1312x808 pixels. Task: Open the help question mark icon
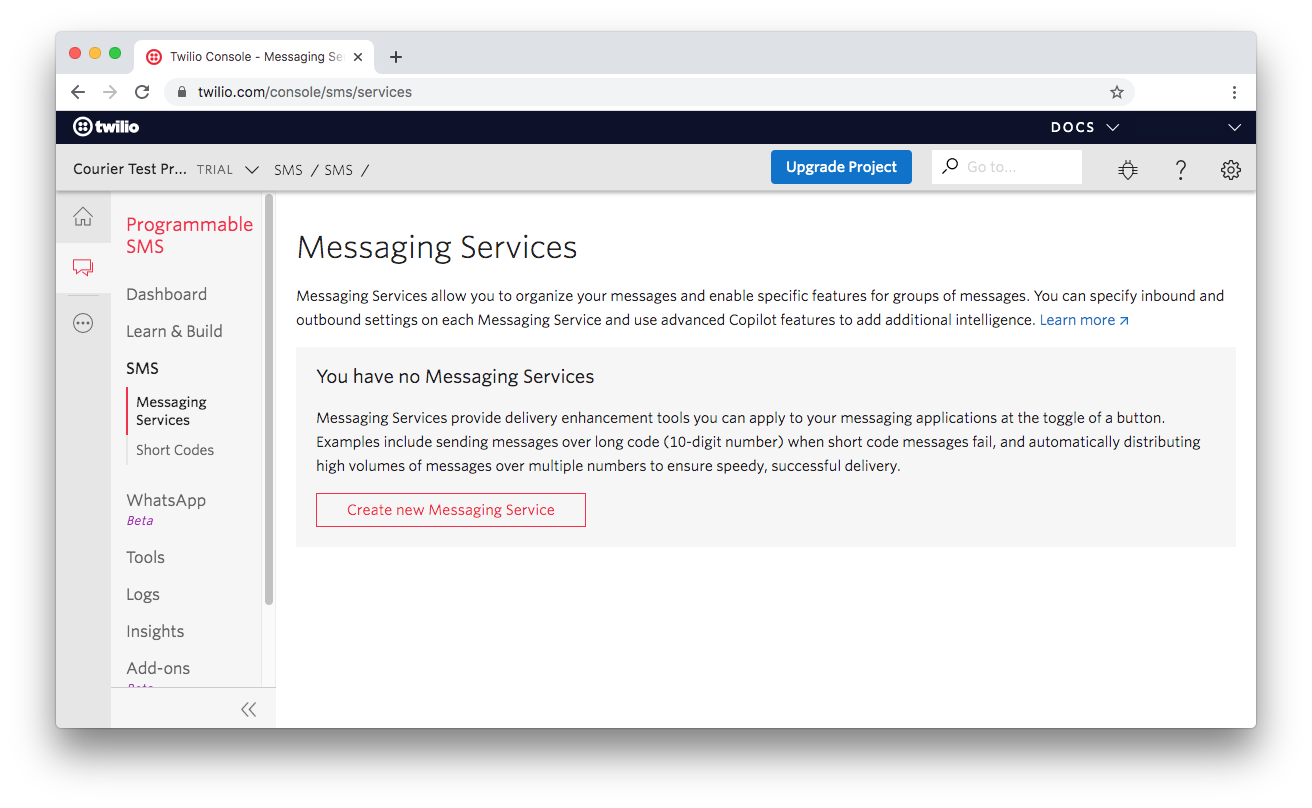[x=1180, y=170]
